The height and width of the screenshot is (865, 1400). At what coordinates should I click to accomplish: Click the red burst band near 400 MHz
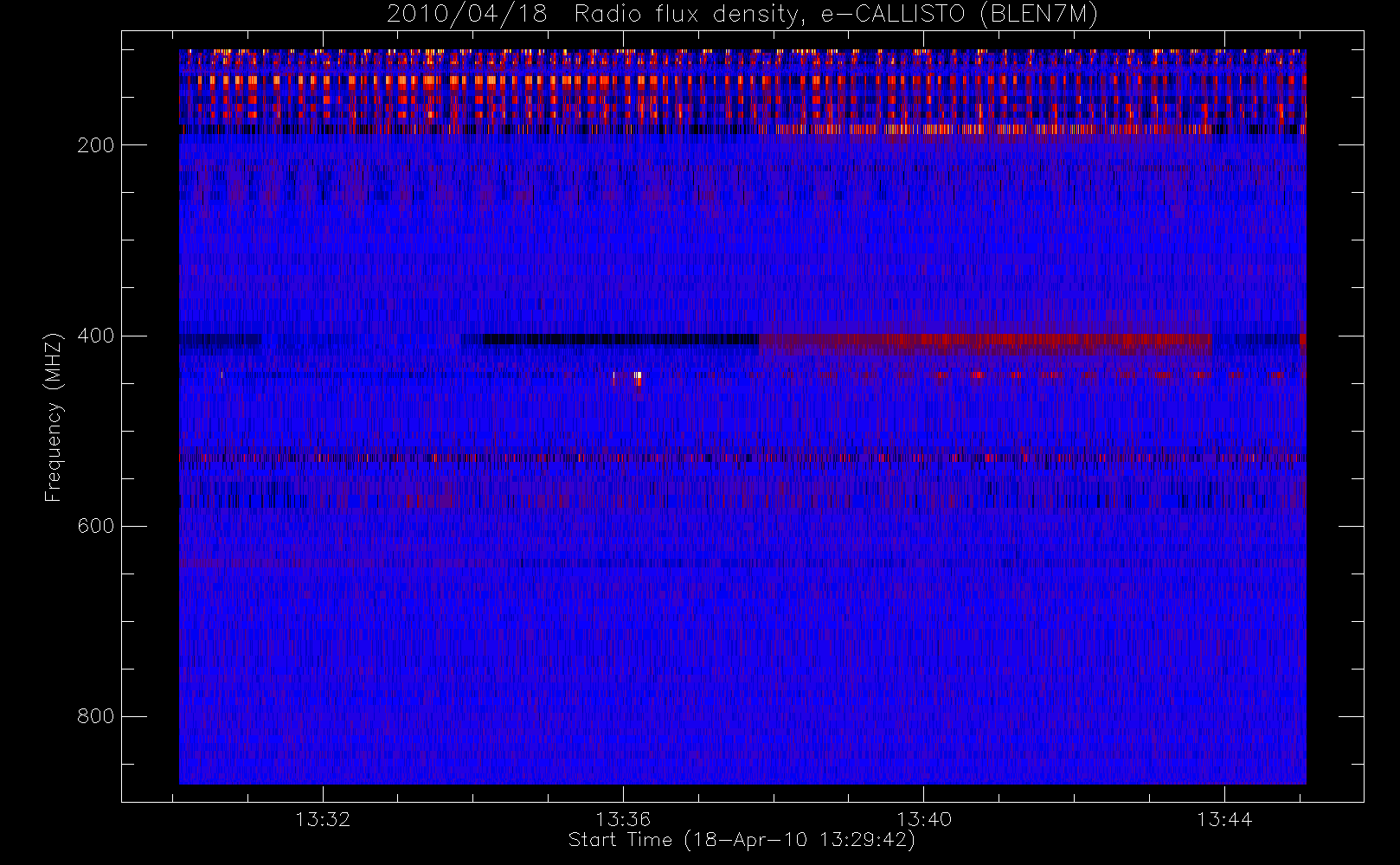[985, 343]
